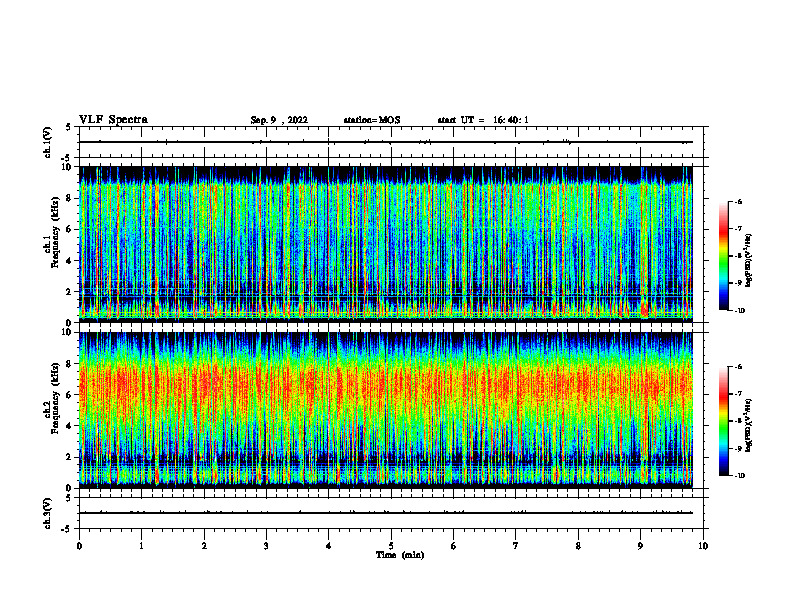Image resolution: width=792 pixels, height=612 pixels.
Task: Click inside the ch.2 spectrogram panel
Action: coord(386,410)
